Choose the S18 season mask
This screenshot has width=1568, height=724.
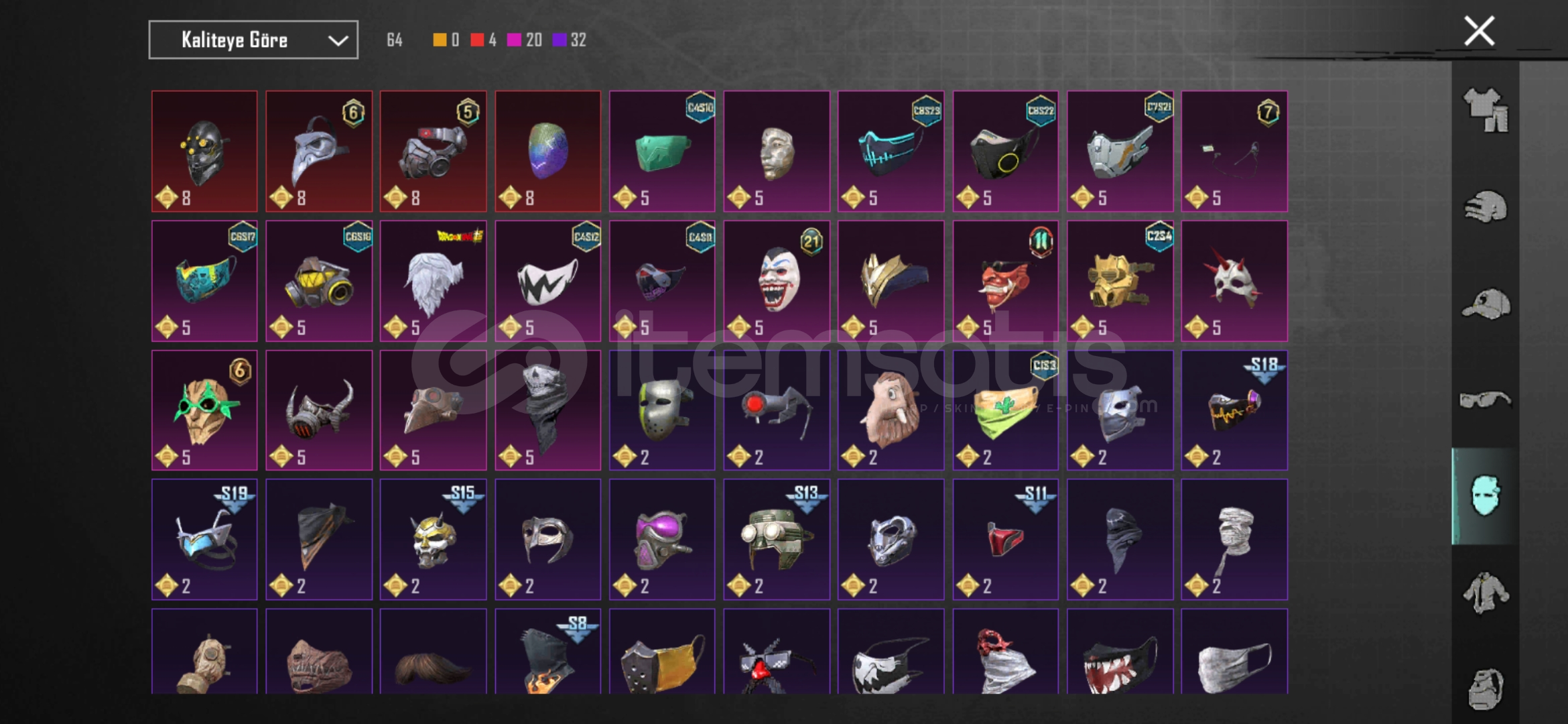pos(1234,410)
